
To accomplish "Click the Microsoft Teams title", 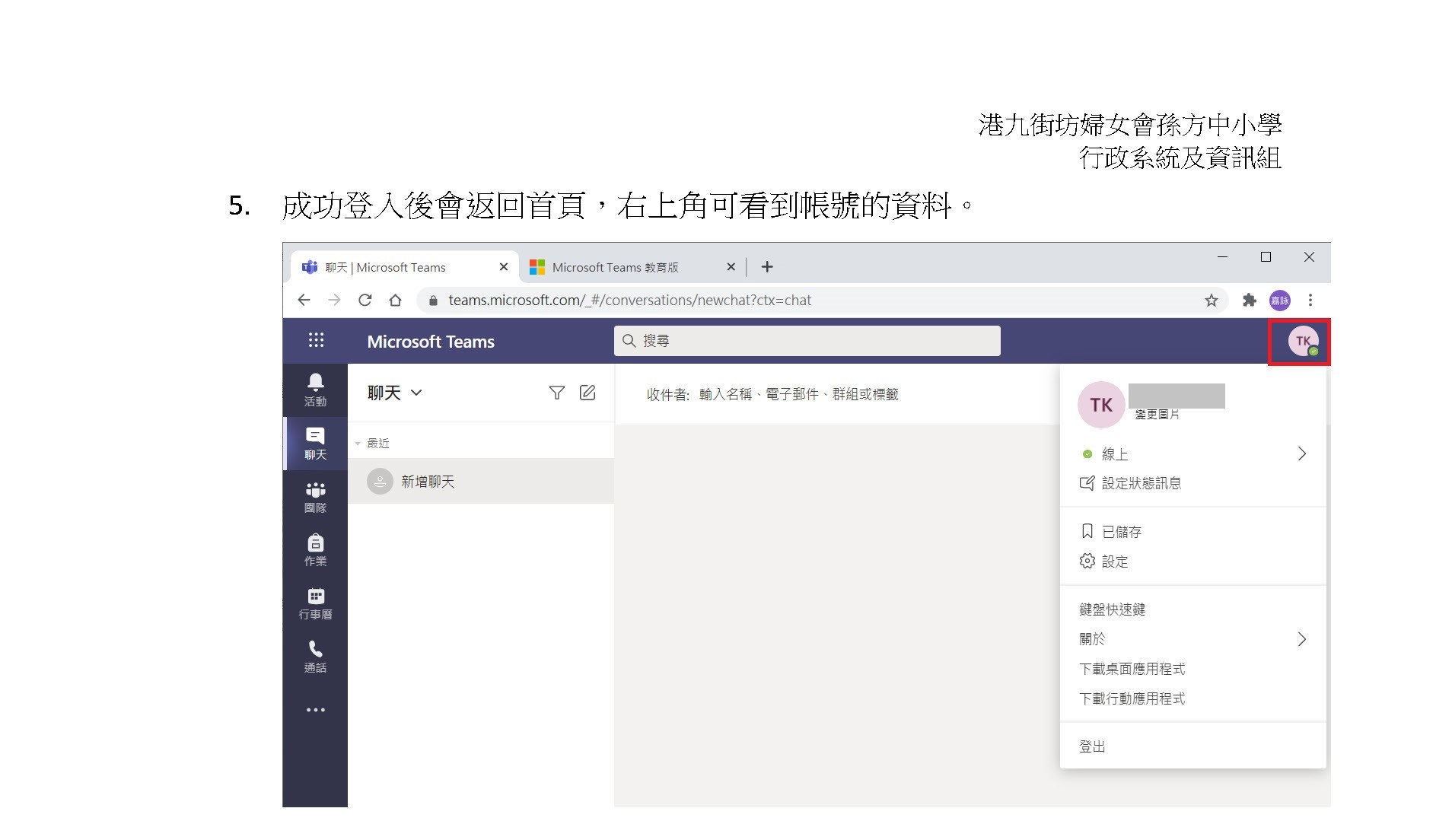I will [x=431, y=342].
